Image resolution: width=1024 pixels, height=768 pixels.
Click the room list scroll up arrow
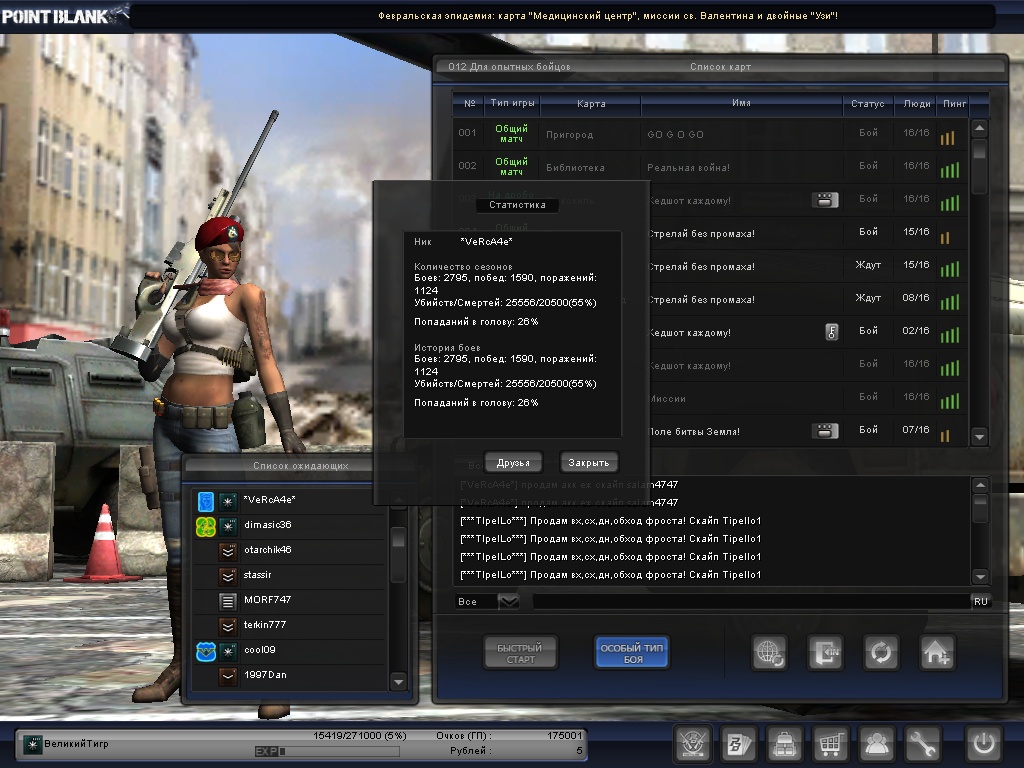[979, 129]
